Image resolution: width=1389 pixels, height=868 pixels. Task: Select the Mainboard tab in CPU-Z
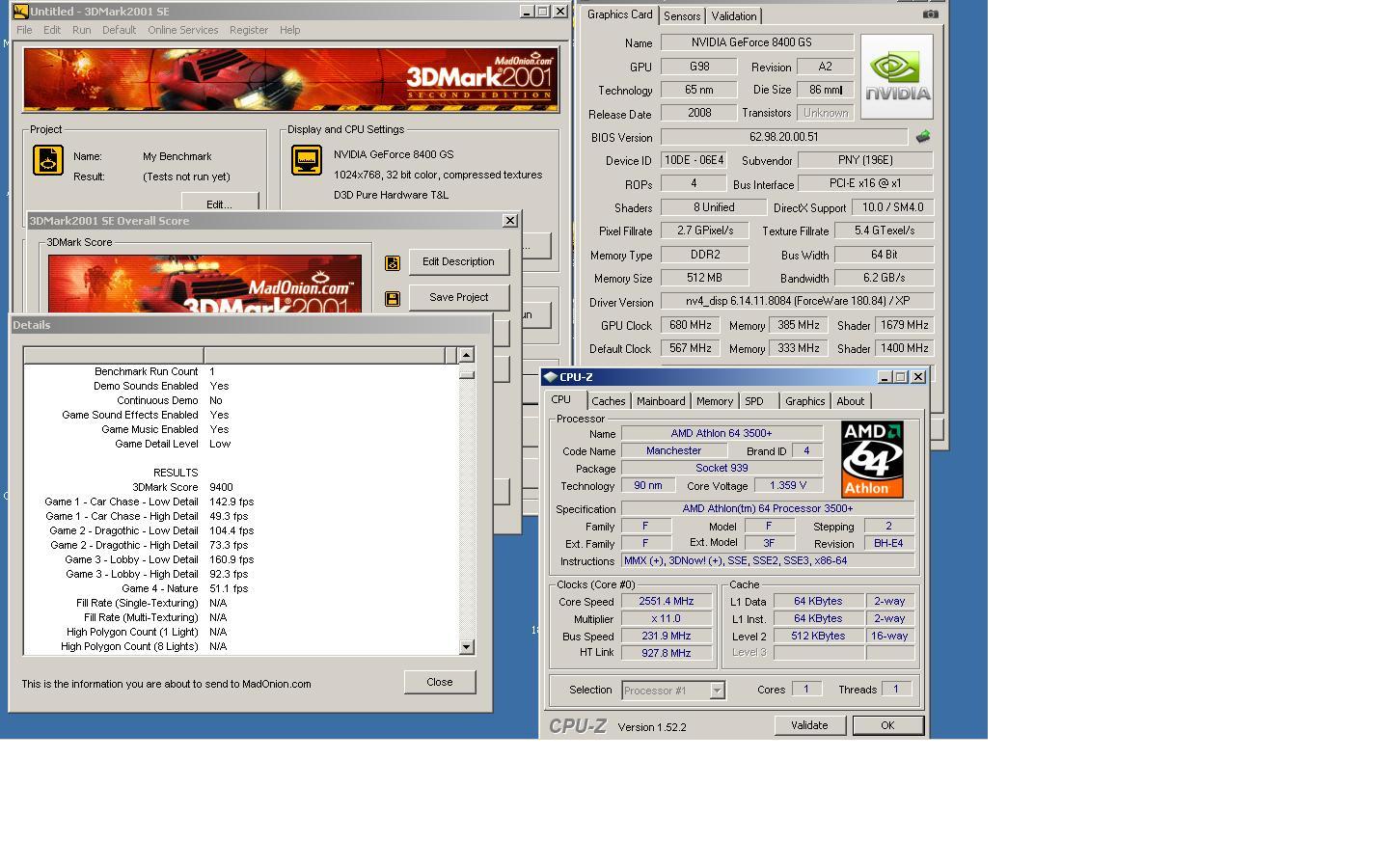pos(661,401)
